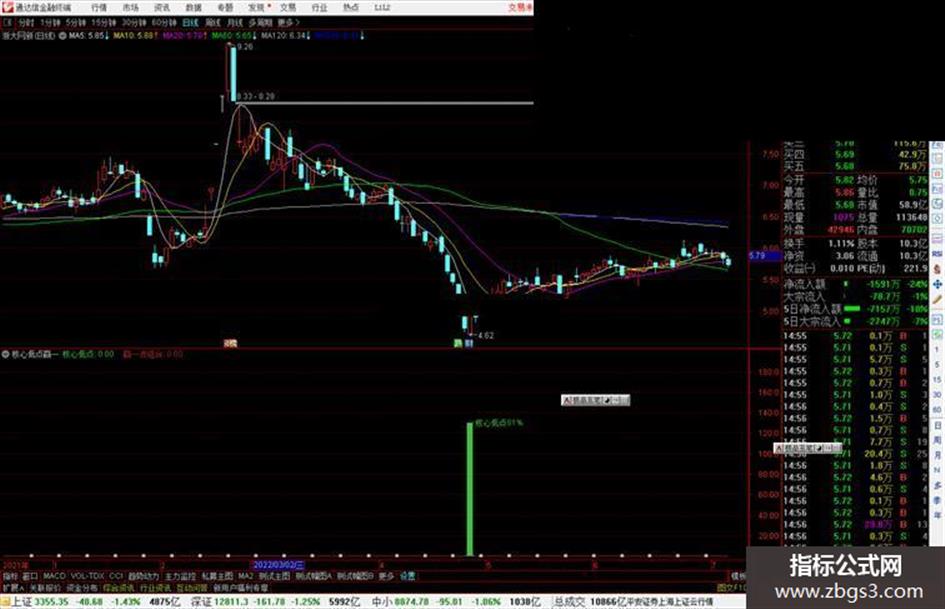945x609 pixels.
Task: Click the 指标 button at bottom left
Action: pyautogui.click(x=10, y=576)
